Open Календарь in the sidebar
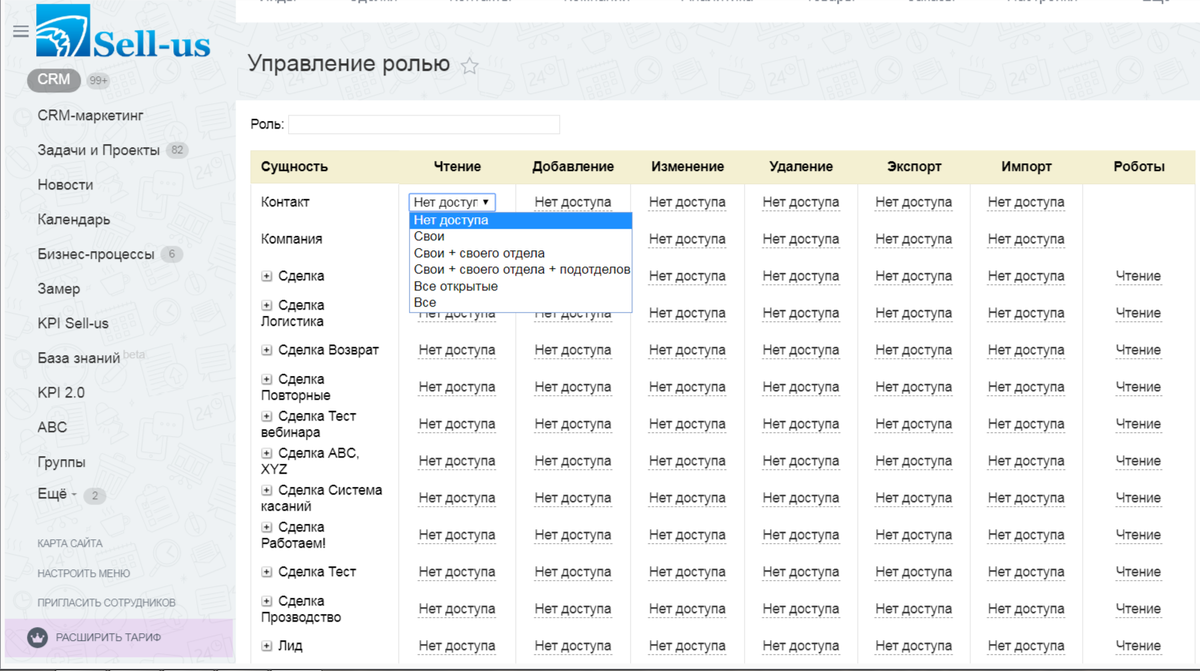1200x671 pixels. (x=74, y=219)
